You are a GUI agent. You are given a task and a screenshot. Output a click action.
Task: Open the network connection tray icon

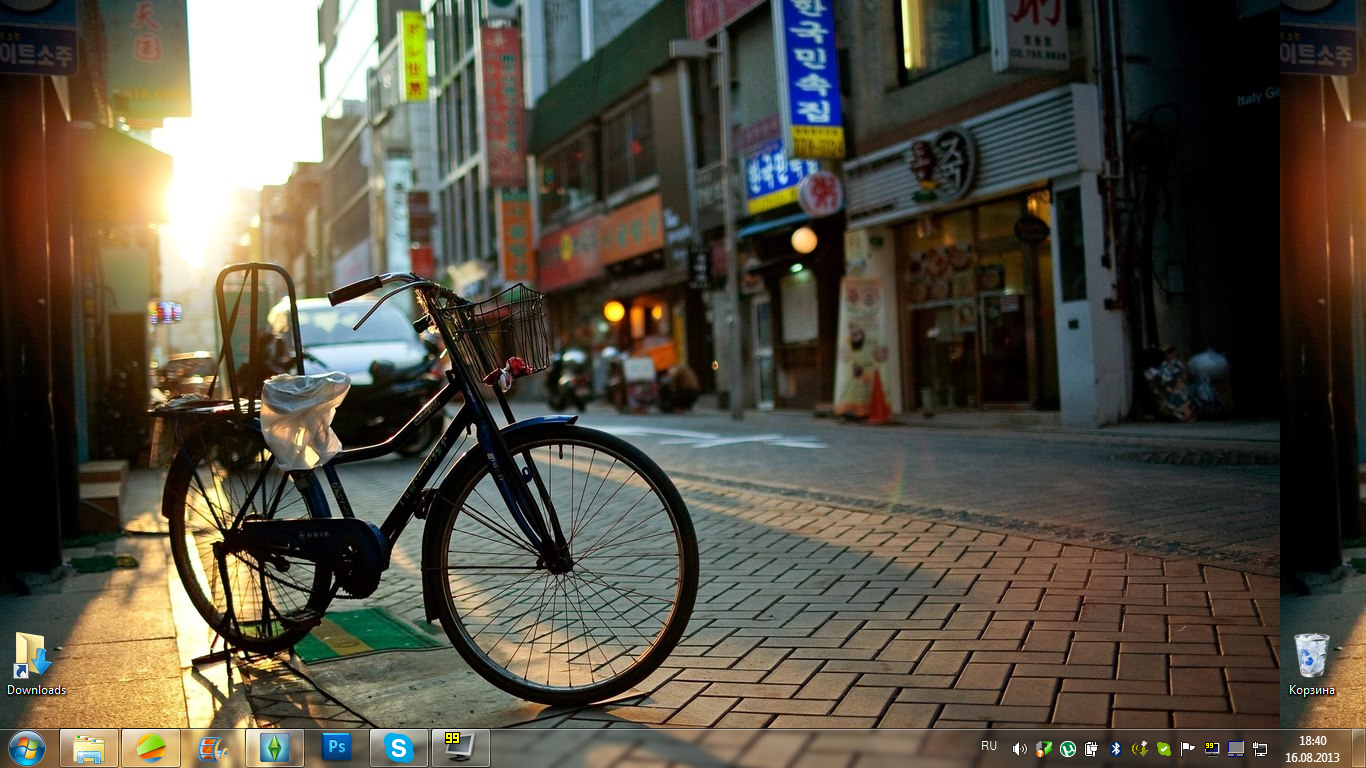coord(1260,749)
